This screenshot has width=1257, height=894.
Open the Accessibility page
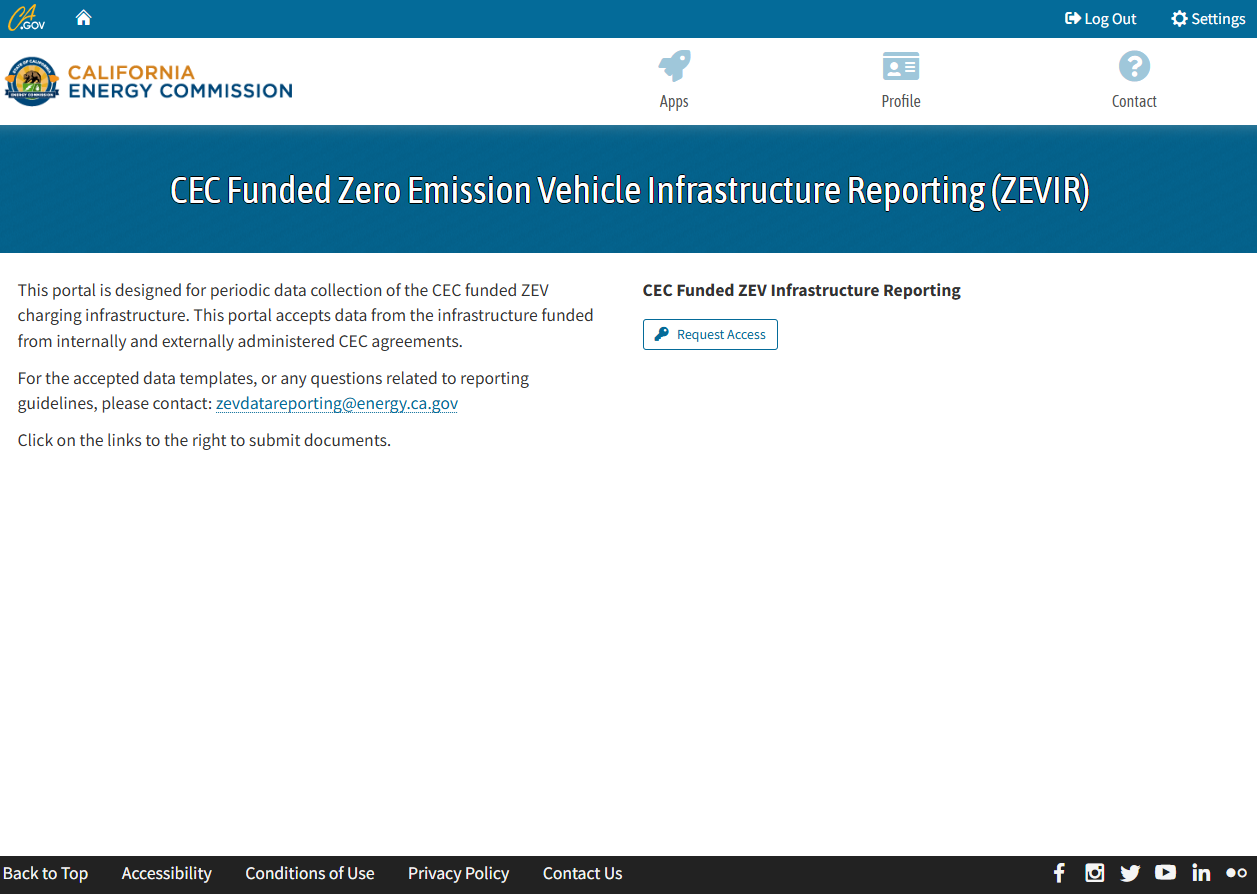[x=166, y=873]
